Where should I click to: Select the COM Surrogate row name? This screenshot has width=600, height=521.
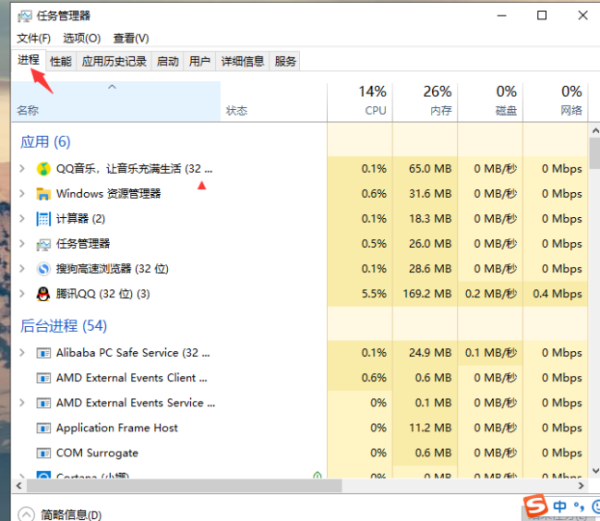97,453
